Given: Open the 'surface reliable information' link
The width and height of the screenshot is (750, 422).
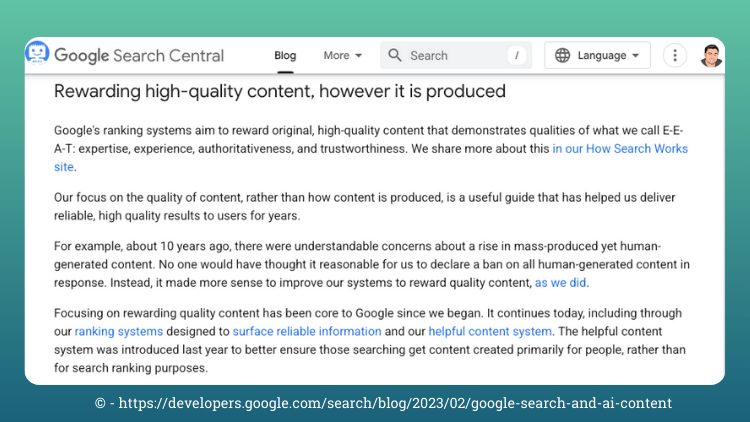Looking at the screenshot, I should 307,332.
